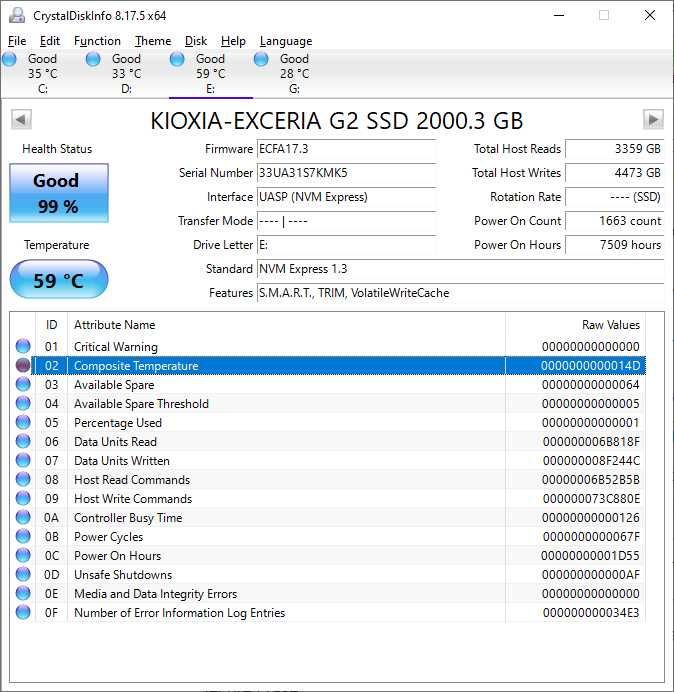This screenshot has width=674, height=692.
Task: Click status orb of Critical Warning row
Action: coord(23,346)
